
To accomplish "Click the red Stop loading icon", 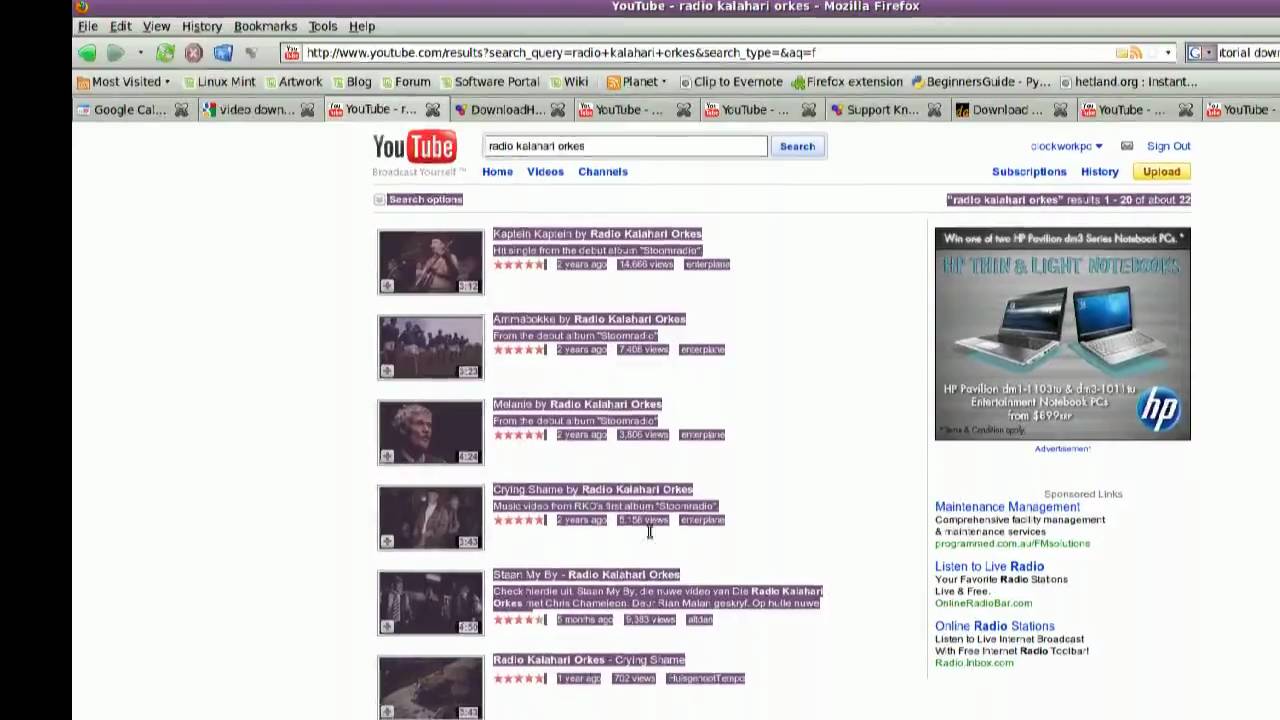I will coord(194,53).
